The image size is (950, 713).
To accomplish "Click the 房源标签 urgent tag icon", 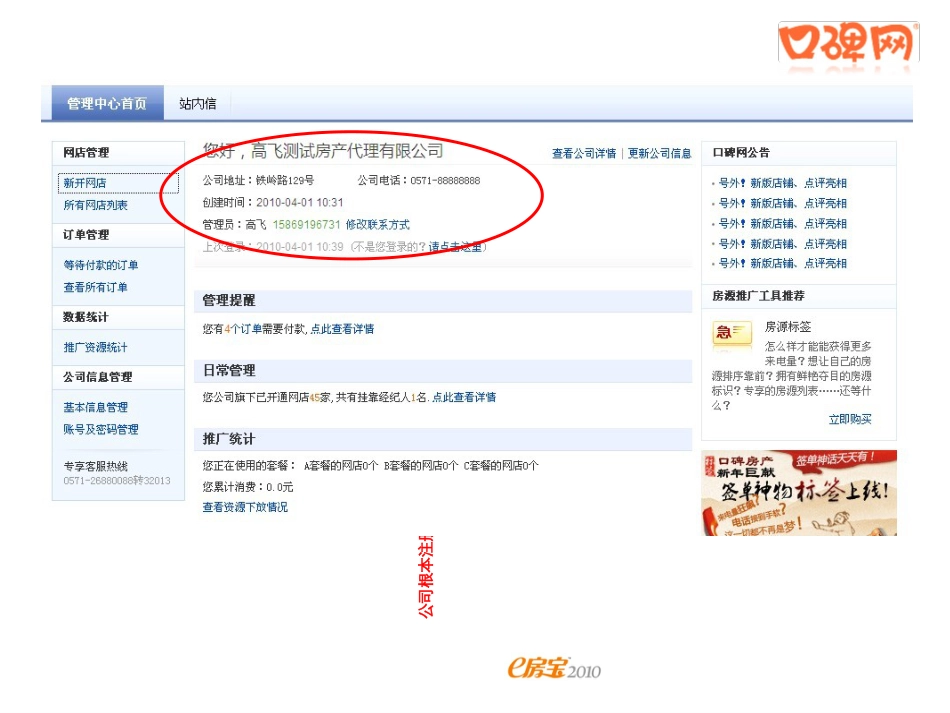I will (732, 334).
